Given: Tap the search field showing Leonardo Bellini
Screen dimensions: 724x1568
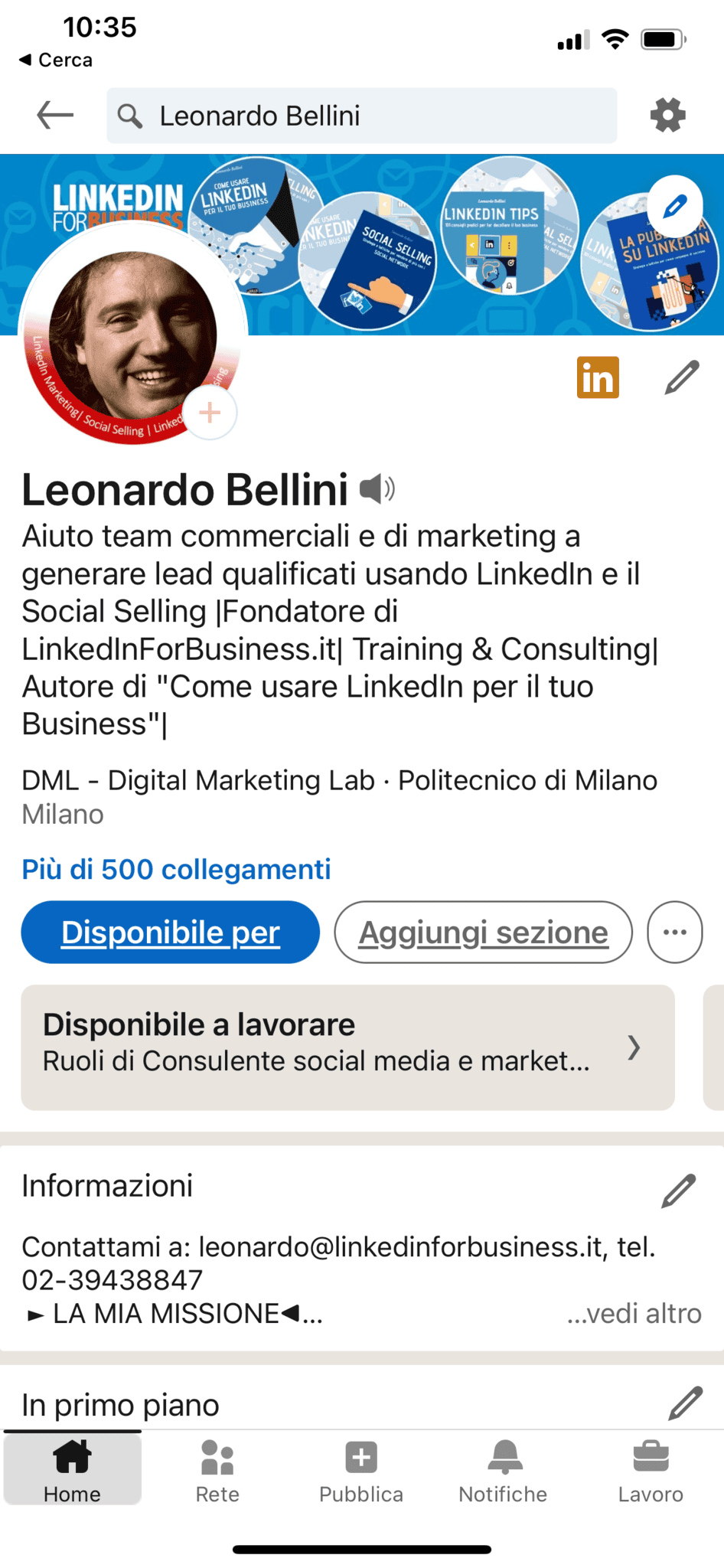Looking at the screenshot, I should (362, 116).
